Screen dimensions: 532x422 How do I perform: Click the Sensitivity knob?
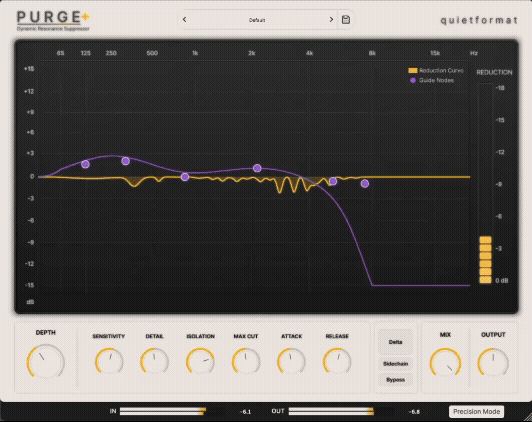pos(109,361)
